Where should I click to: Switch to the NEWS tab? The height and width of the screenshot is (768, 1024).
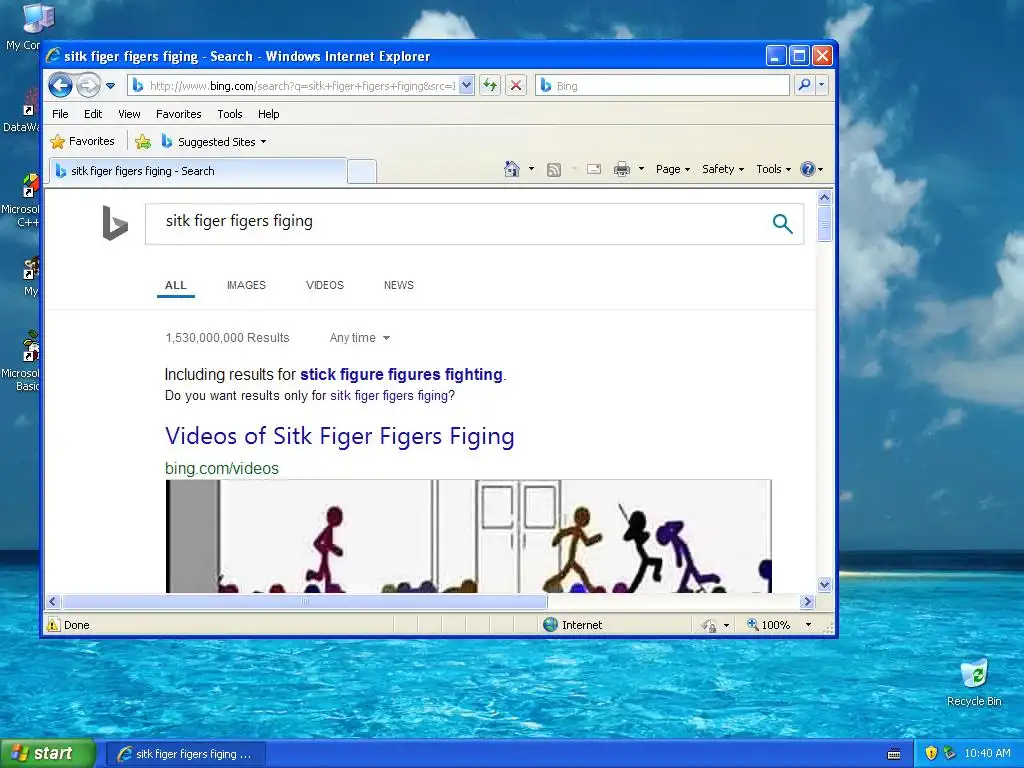tap(398, 285)
